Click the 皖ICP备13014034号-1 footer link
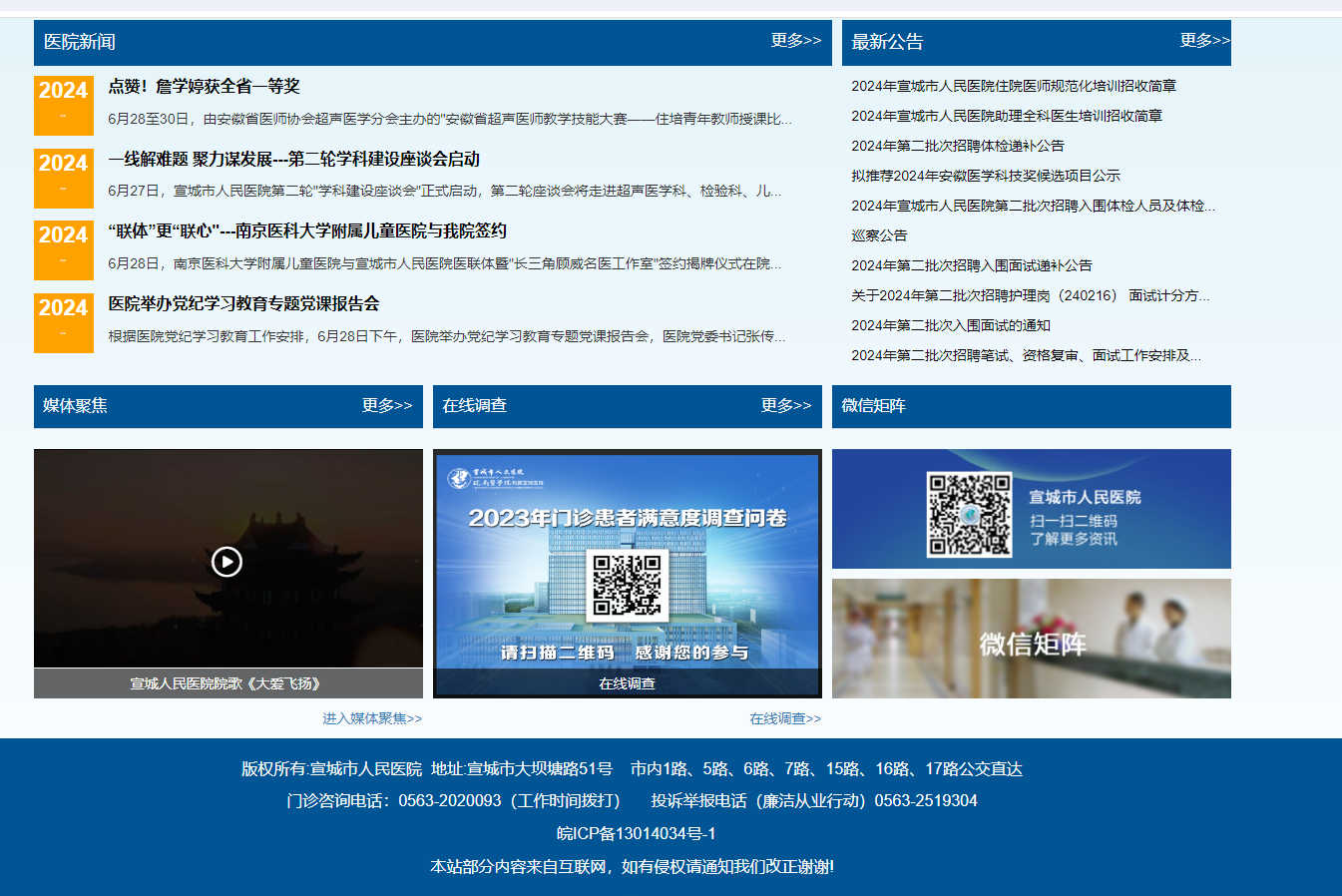Screen dimensions: 1342x896 click(x=636, y=834)
